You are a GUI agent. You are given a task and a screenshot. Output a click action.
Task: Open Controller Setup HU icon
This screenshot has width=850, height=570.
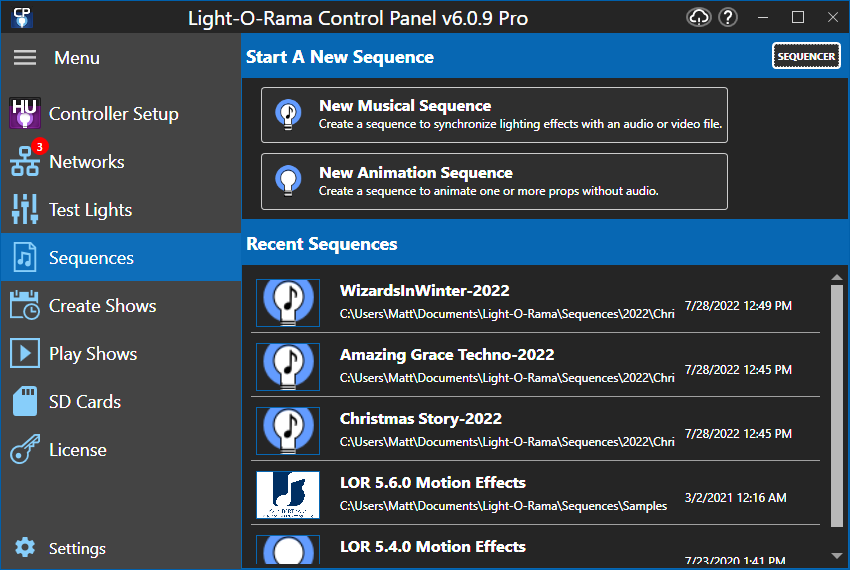[25, 113]
